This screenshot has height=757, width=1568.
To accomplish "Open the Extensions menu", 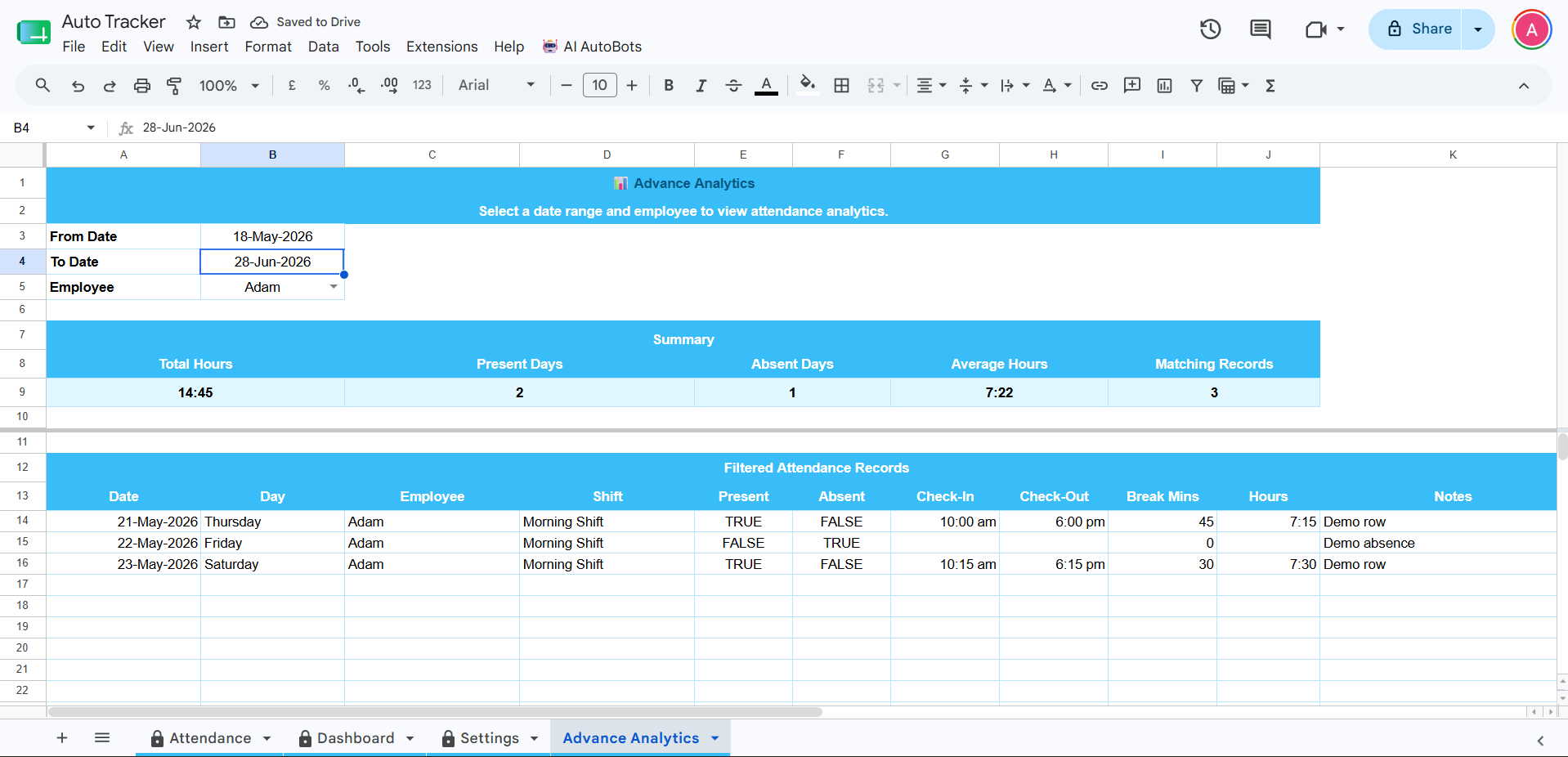I will [442, 47].
